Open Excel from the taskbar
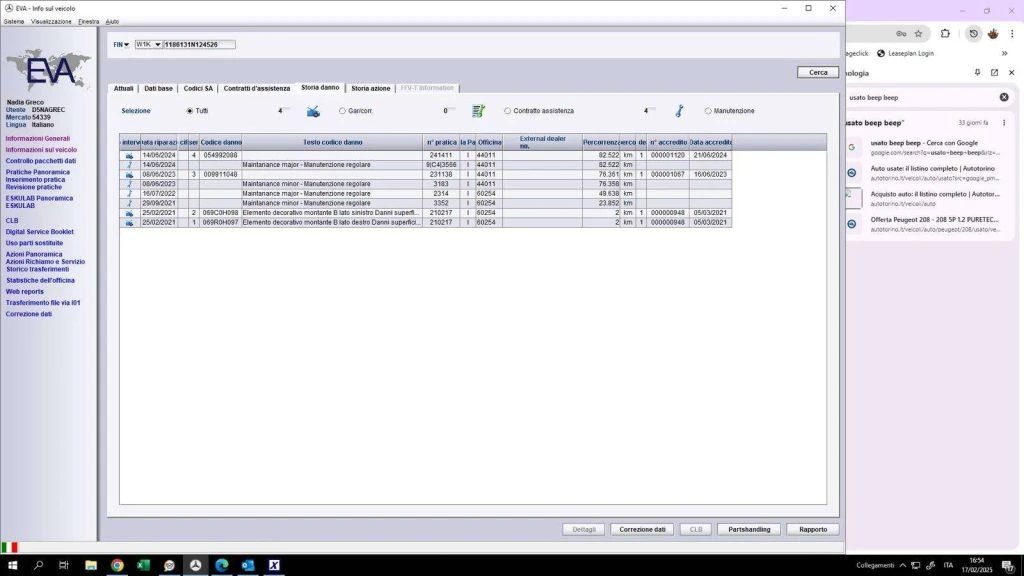1024x576 pixels. (143, 565)
